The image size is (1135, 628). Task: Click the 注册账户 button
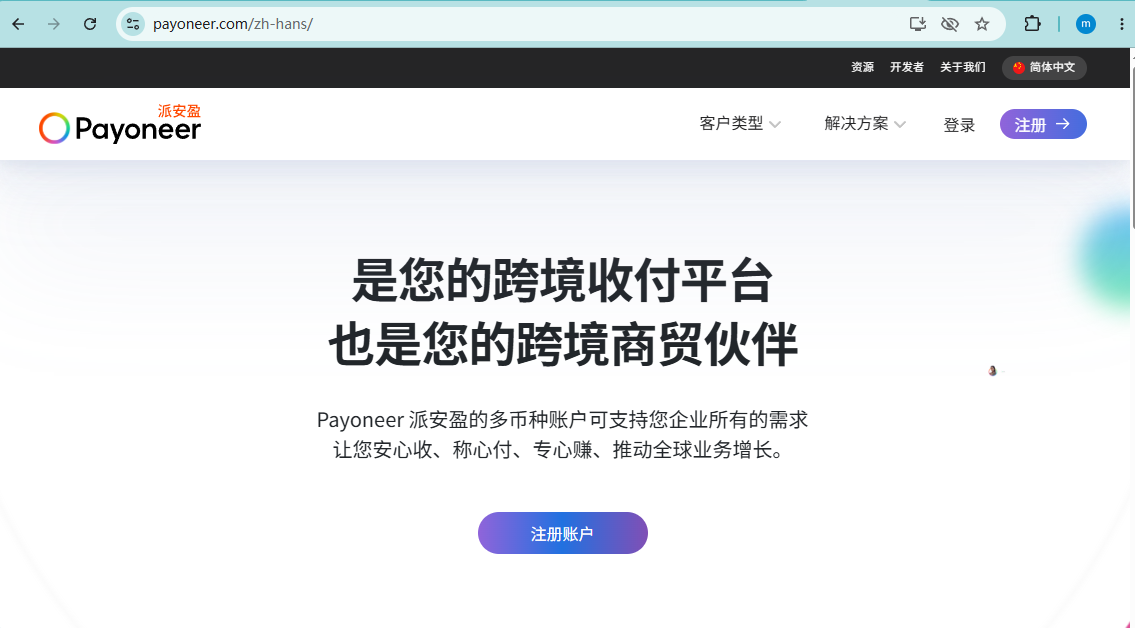tap(562, 533)
